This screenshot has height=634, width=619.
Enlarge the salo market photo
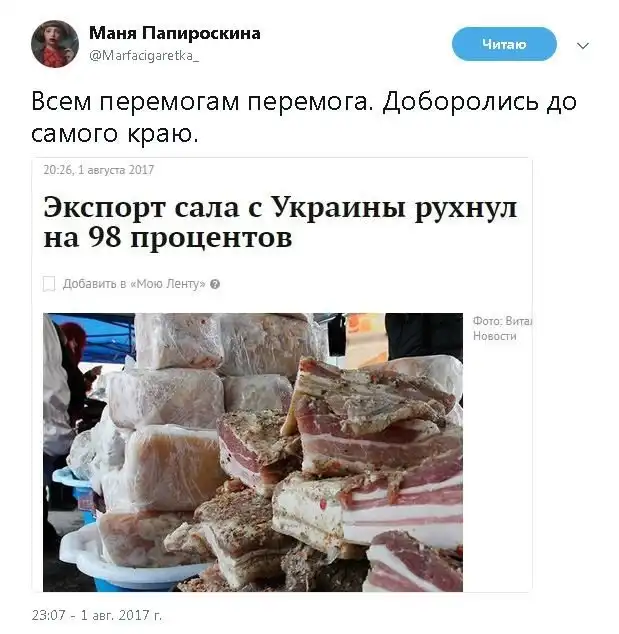253,452
